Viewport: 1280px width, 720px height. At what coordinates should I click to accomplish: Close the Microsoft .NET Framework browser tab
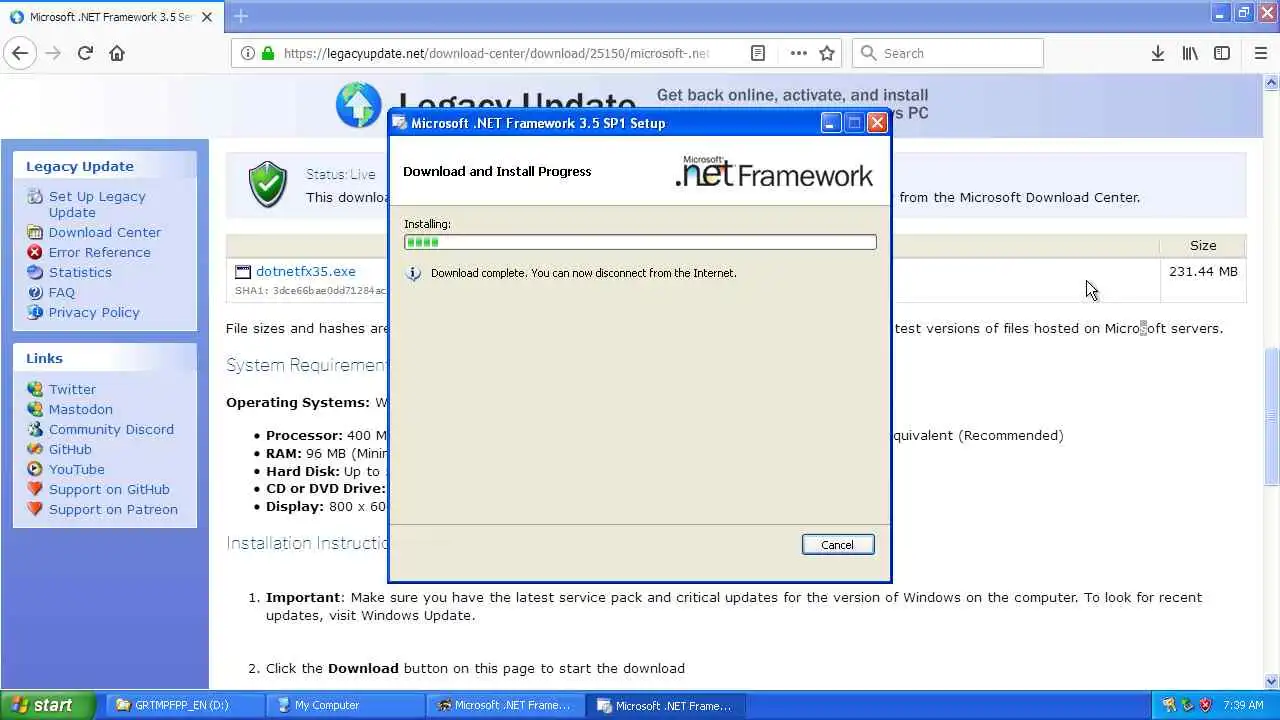pyautogui.click(x=208, y=17)
